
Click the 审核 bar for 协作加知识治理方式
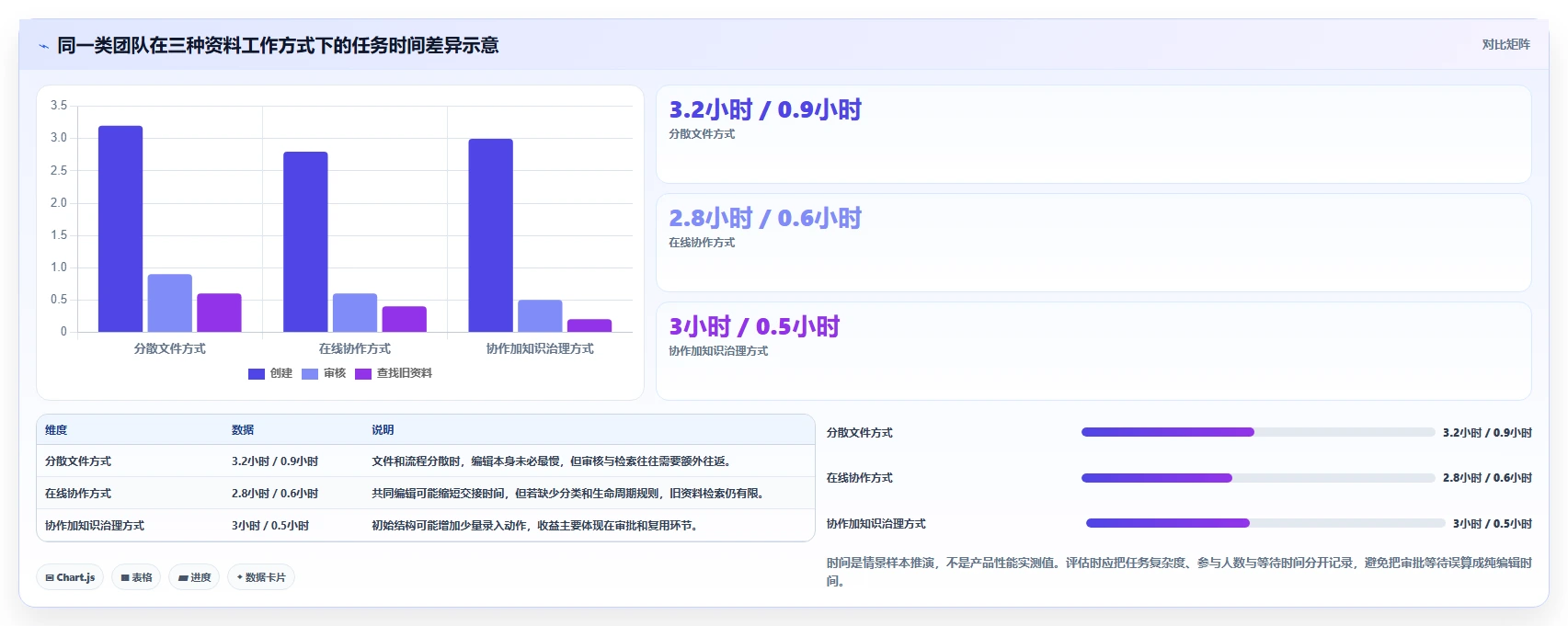tap(540, 315)
